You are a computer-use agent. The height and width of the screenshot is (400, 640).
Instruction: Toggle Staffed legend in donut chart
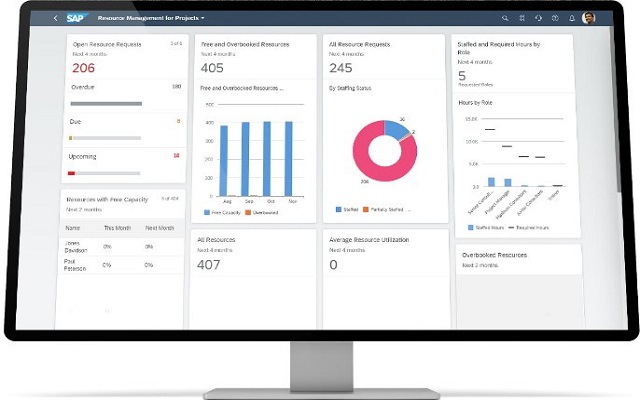(347, 209)
